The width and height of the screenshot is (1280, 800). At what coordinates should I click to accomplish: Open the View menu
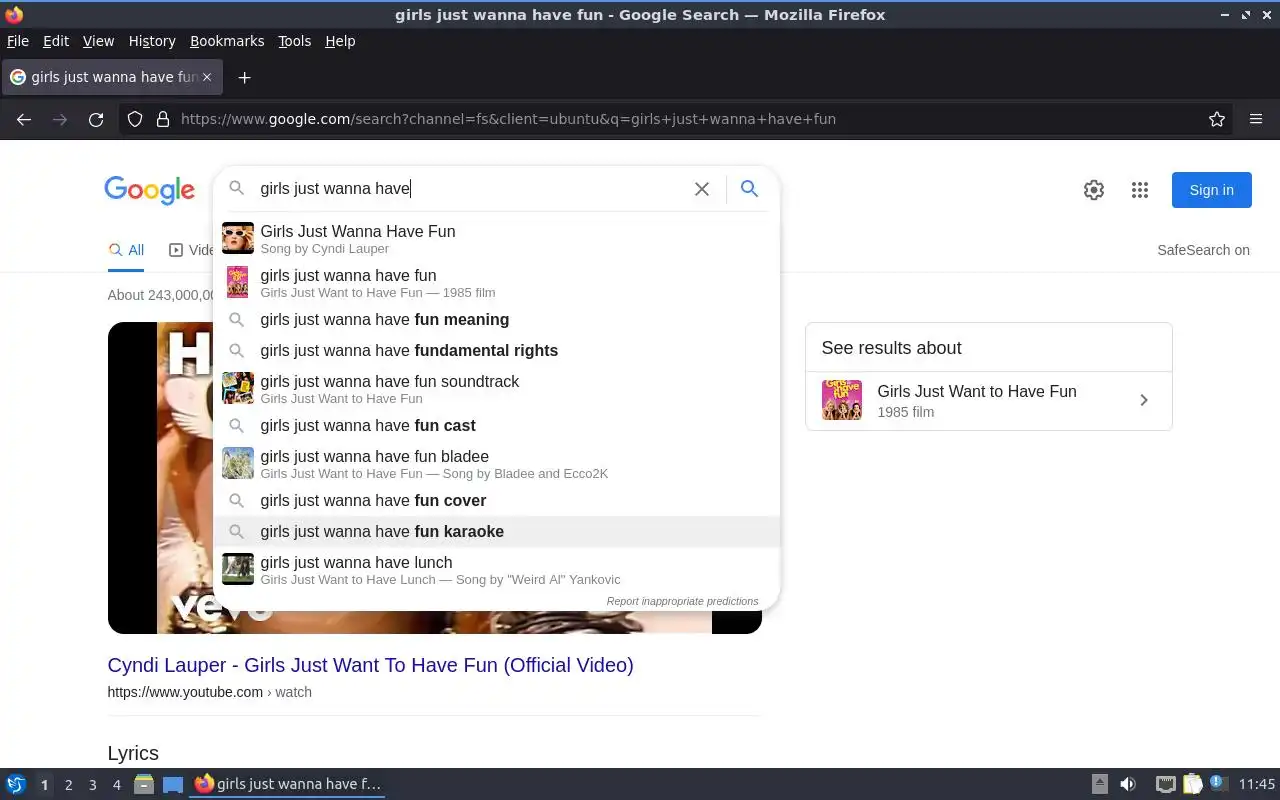click(98, 41)
